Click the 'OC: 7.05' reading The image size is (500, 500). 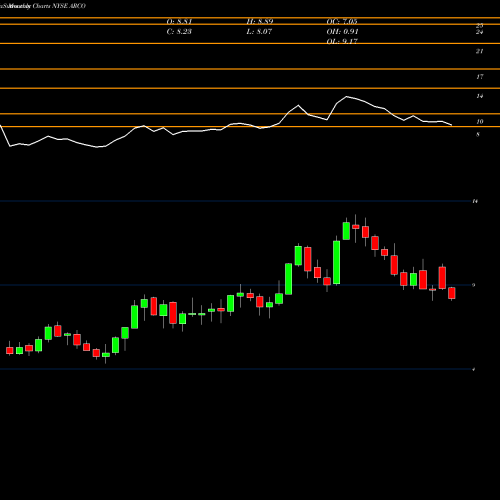342,22
